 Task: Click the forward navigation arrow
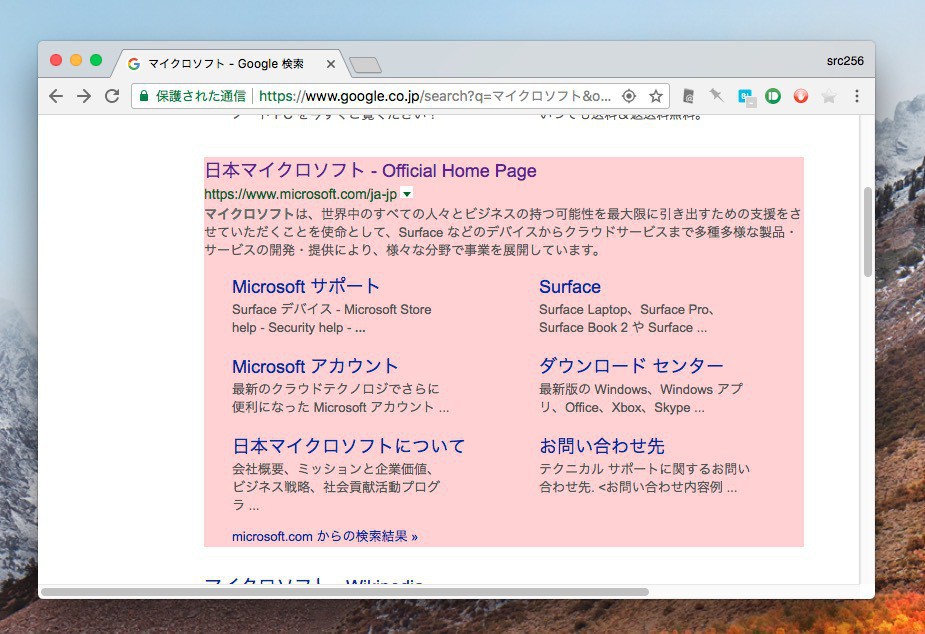(x=84, y=96)
